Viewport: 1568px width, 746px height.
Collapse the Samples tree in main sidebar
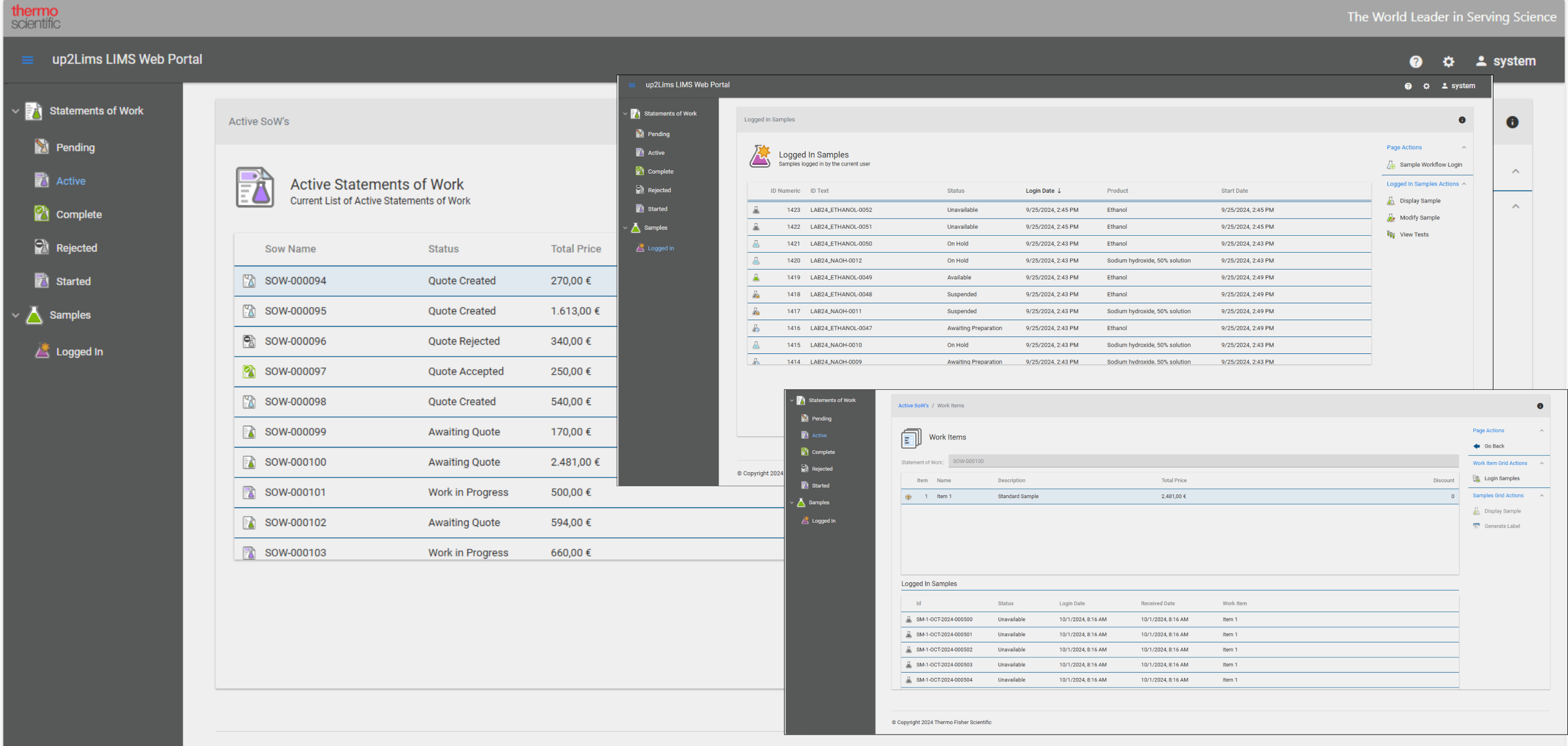point(16,315)
